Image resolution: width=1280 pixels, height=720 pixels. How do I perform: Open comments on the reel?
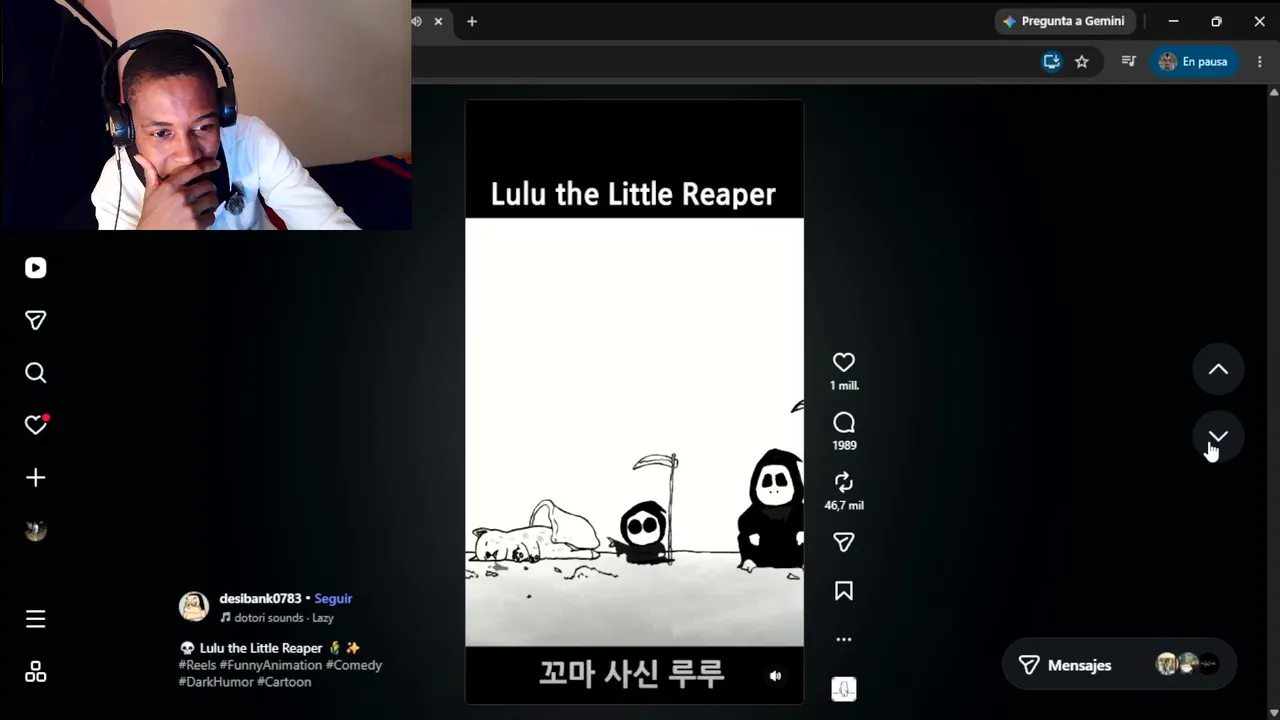(844, 423)
